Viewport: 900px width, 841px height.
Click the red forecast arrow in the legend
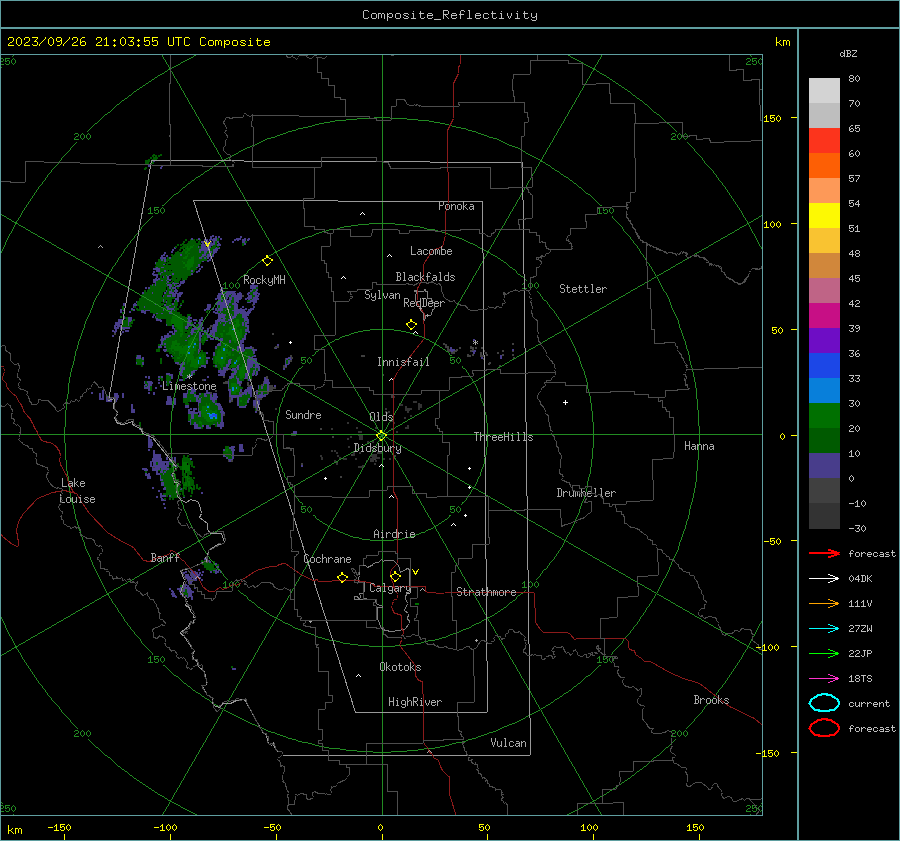[x=824, y=553]
